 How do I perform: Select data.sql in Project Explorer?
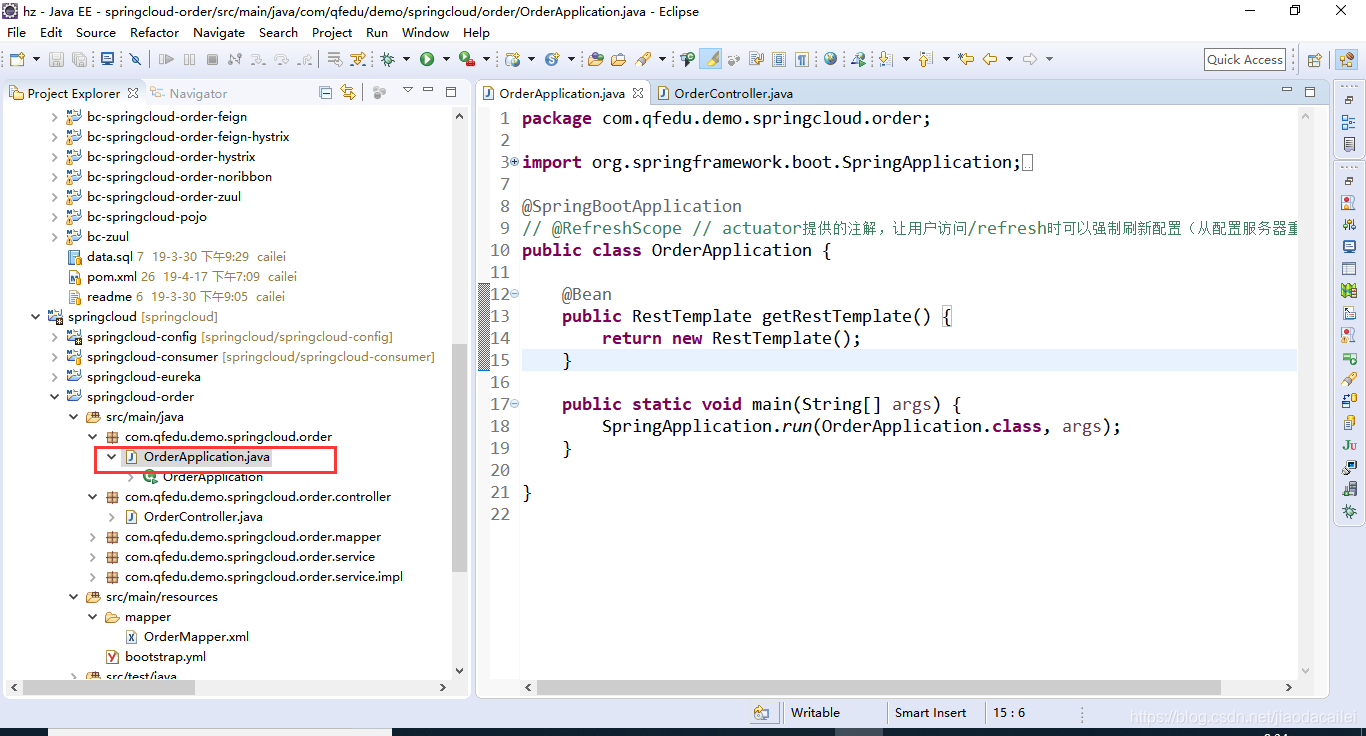(109, 257)
